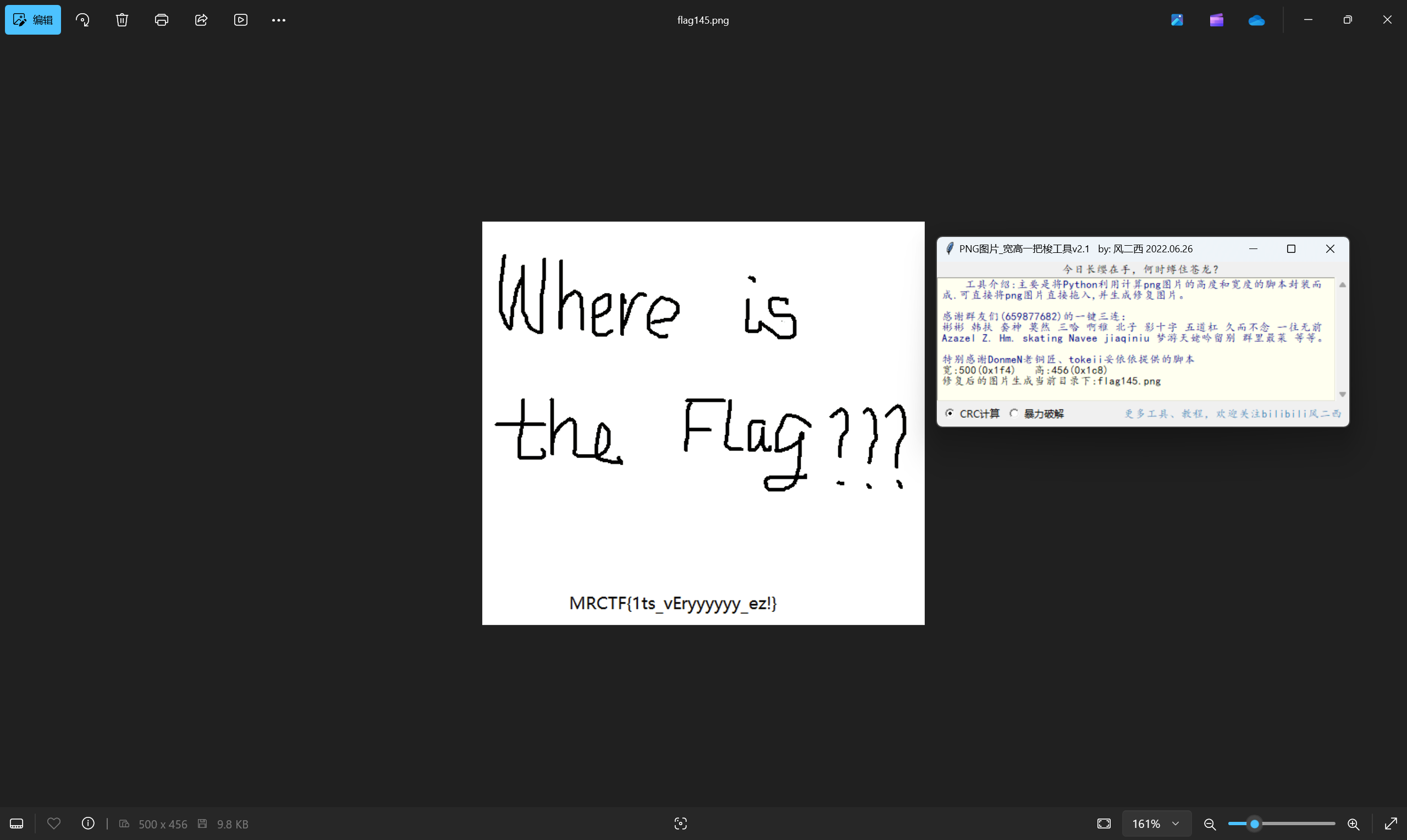Viewport: 1407px width, 840px height.
Task: Rotate the image with the rotate icon
Action: coord(82,20)
